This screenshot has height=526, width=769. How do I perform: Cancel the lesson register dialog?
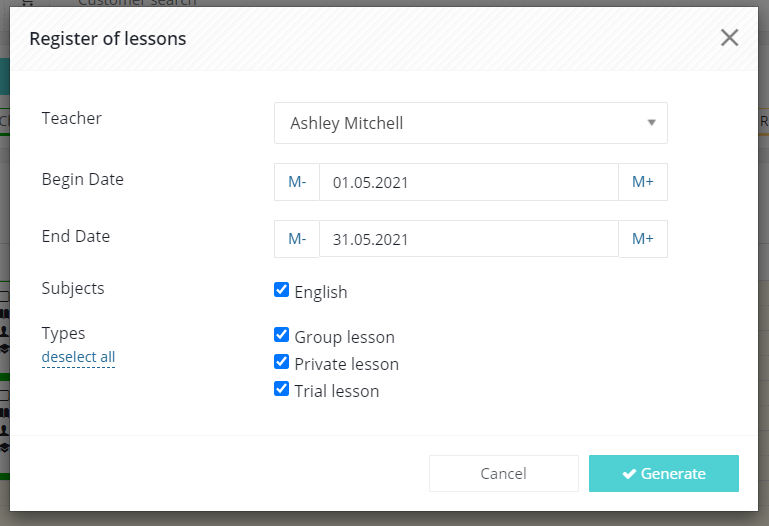(x=504, y=474)
